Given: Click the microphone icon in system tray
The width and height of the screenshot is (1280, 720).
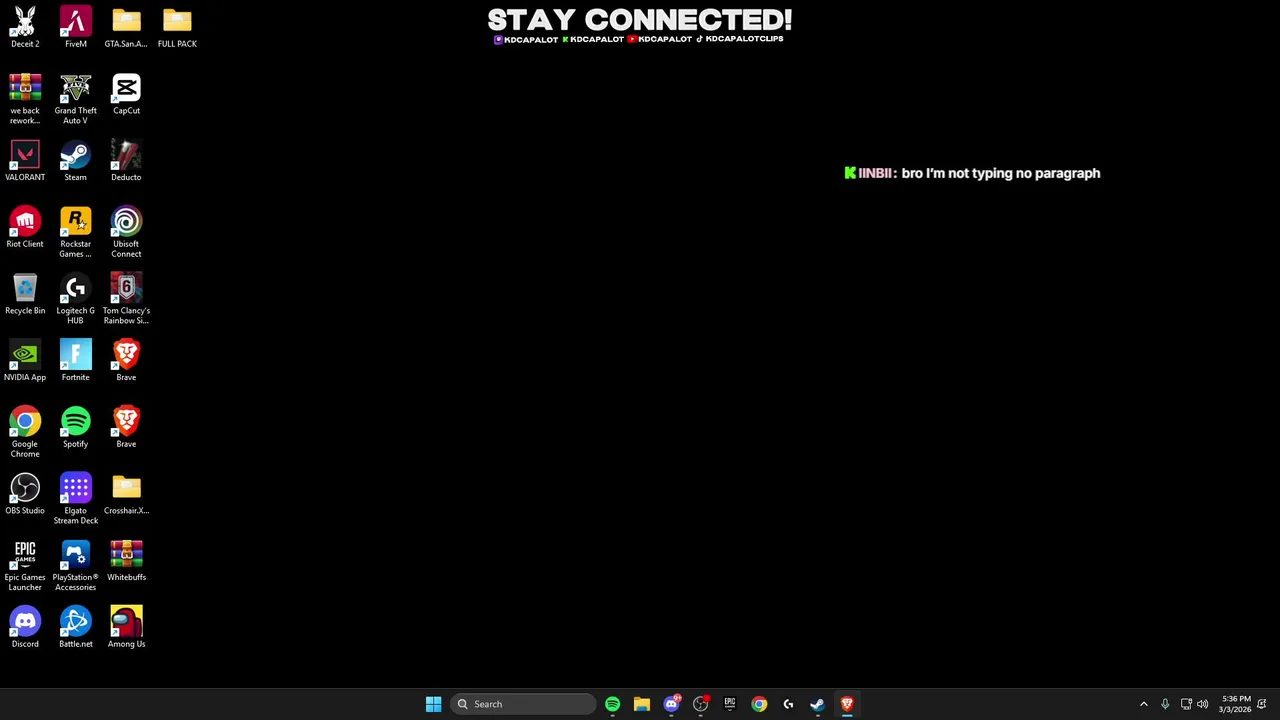Looking at the screenshot, I should pyautogui.click(x=1165, y=704).
